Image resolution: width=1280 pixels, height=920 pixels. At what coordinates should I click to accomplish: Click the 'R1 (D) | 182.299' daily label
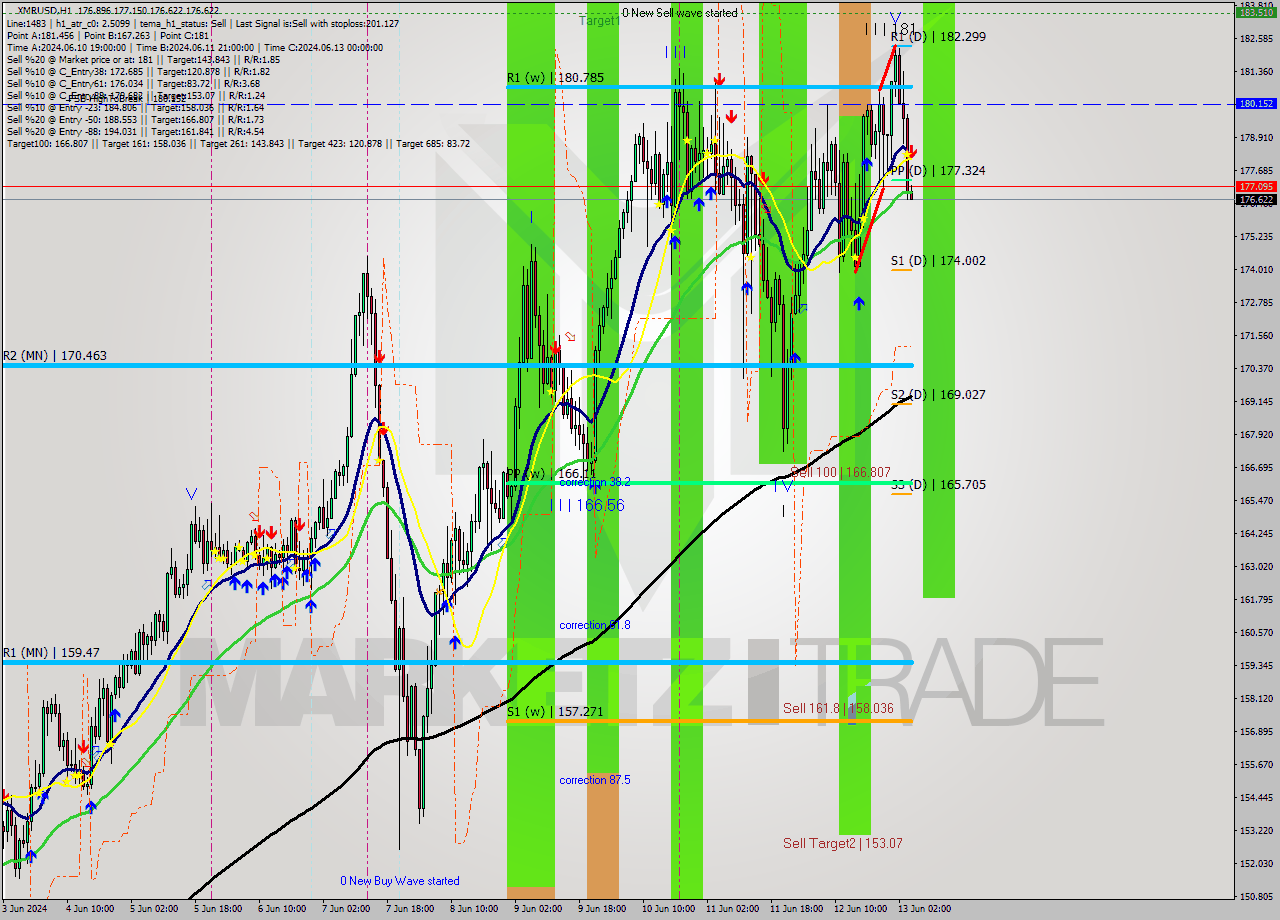[x=938, y=36]
